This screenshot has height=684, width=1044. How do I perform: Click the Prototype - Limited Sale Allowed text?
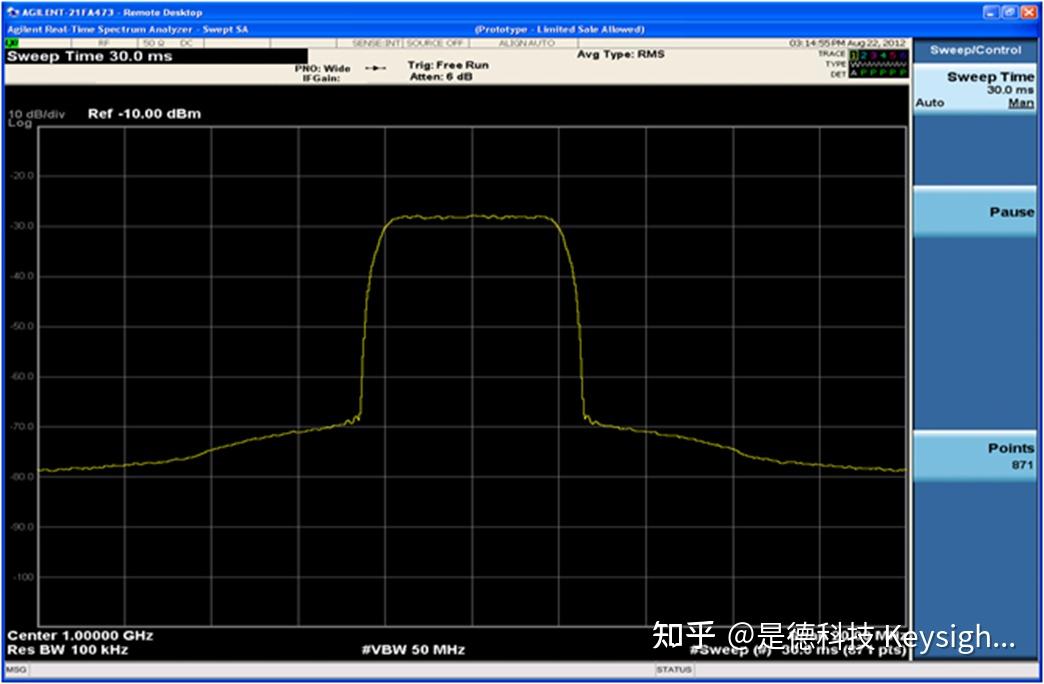559,29
